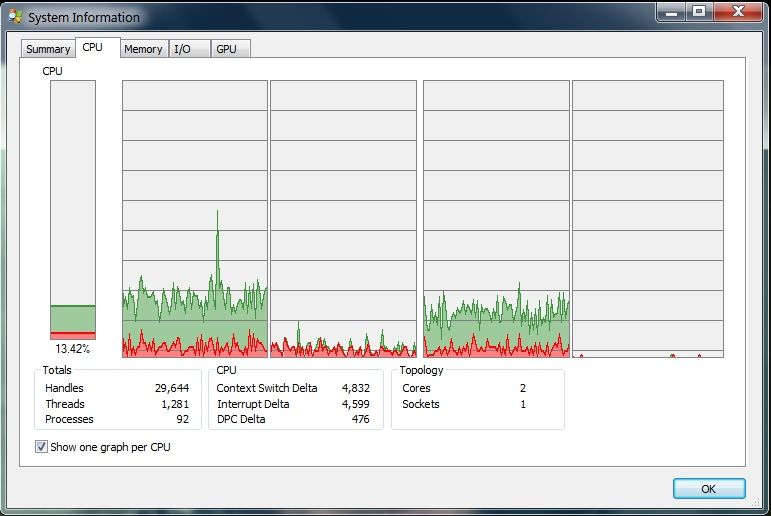Click the DPC Delta label
This screenshot has width=771, height=516.
coord(241,419)
